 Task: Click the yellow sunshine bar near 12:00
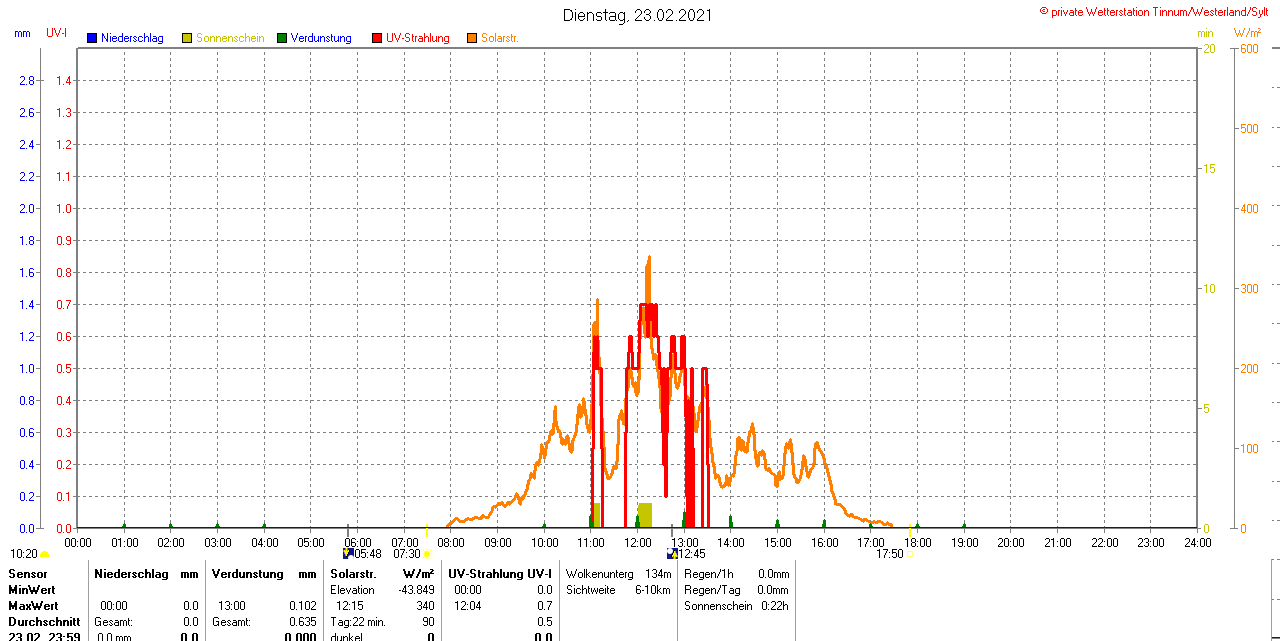[x=644, y=515]
